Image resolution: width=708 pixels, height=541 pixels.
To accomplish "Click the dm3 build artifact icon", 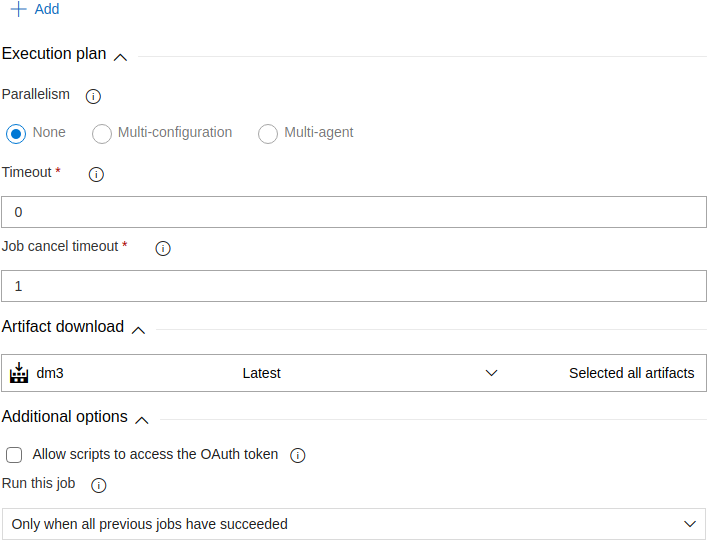I will point(19,373).
